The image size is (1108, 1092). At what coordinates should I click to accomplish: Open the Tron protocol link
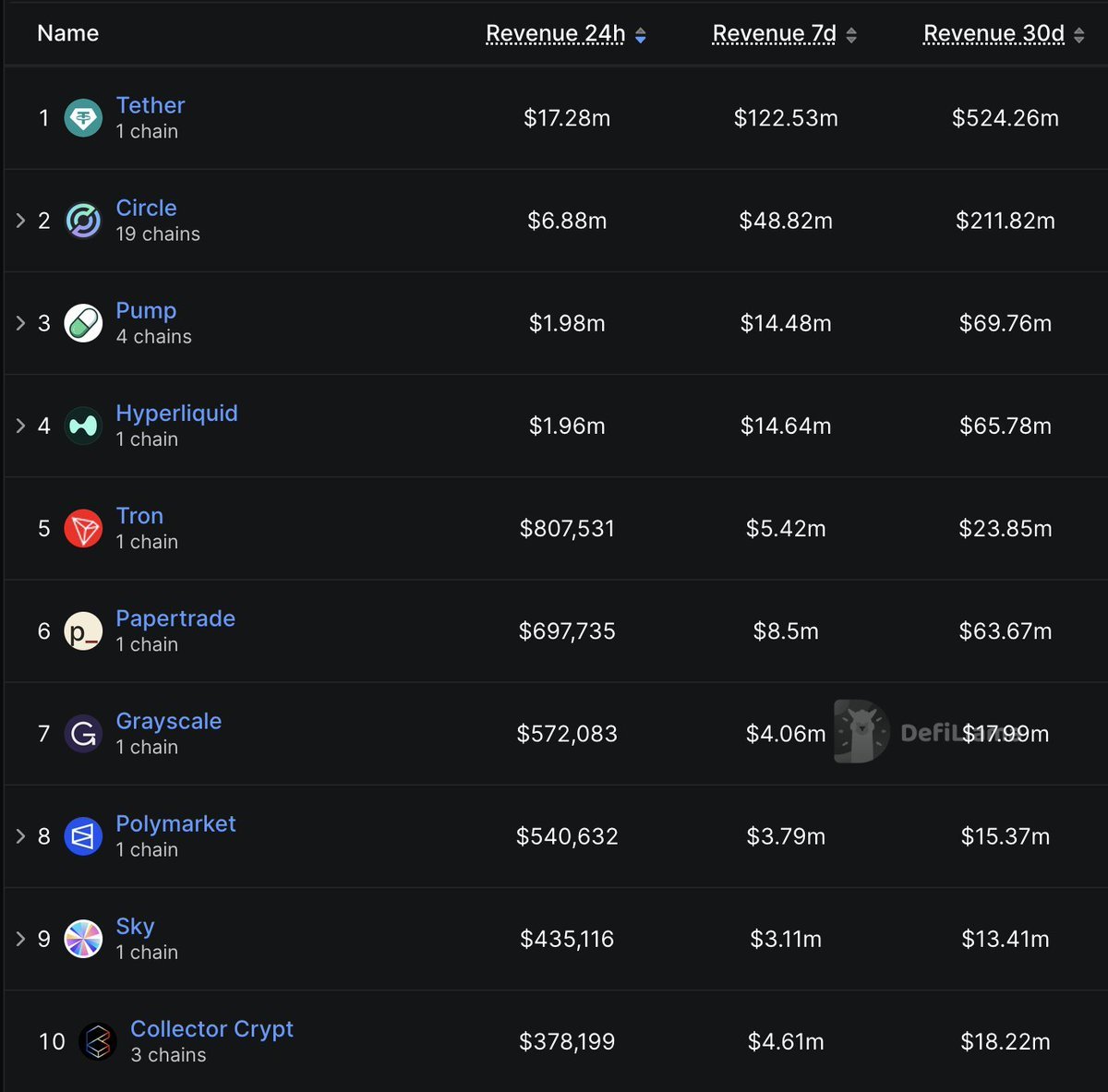click(x=139, y=516)
